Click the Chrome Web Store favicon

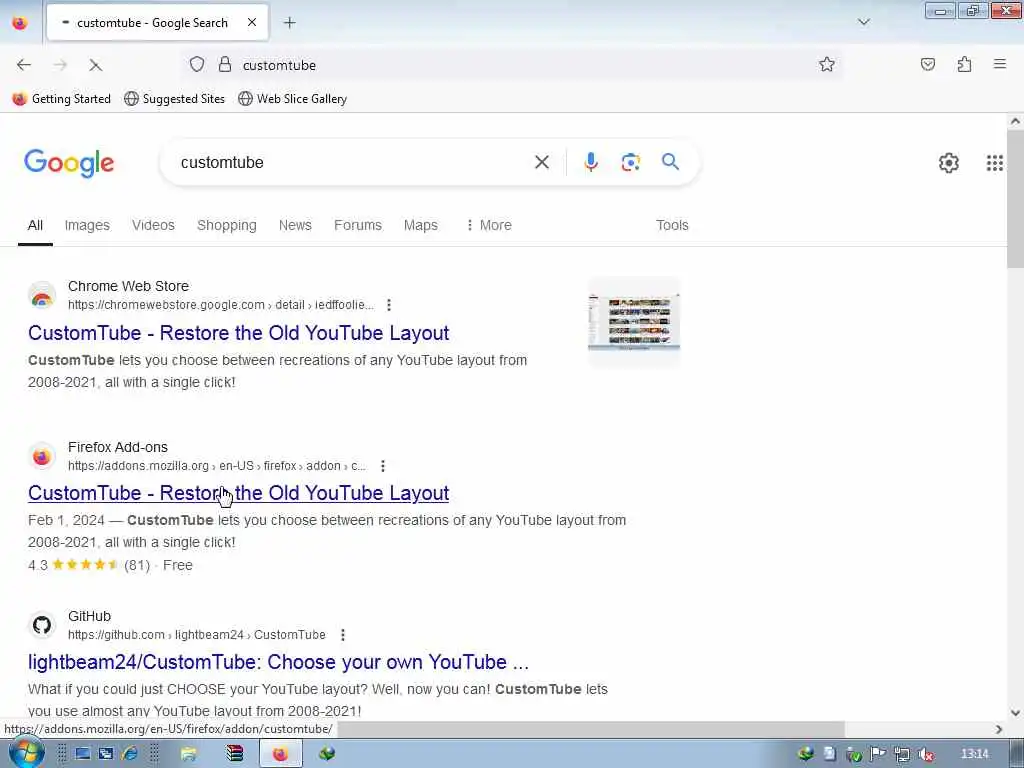[x=42, y=296]
